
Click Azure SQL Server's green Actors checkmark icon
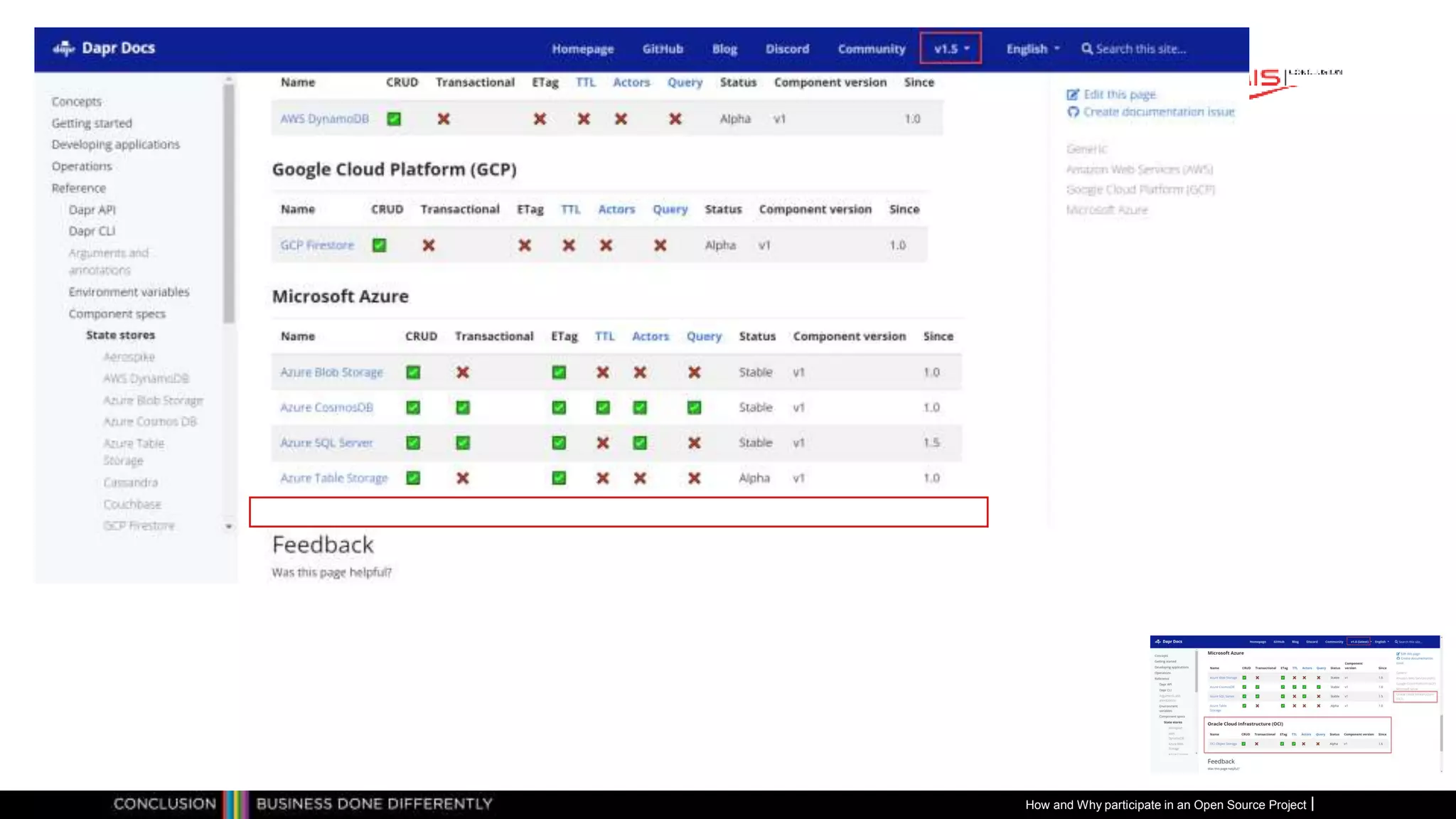point(640,443)
